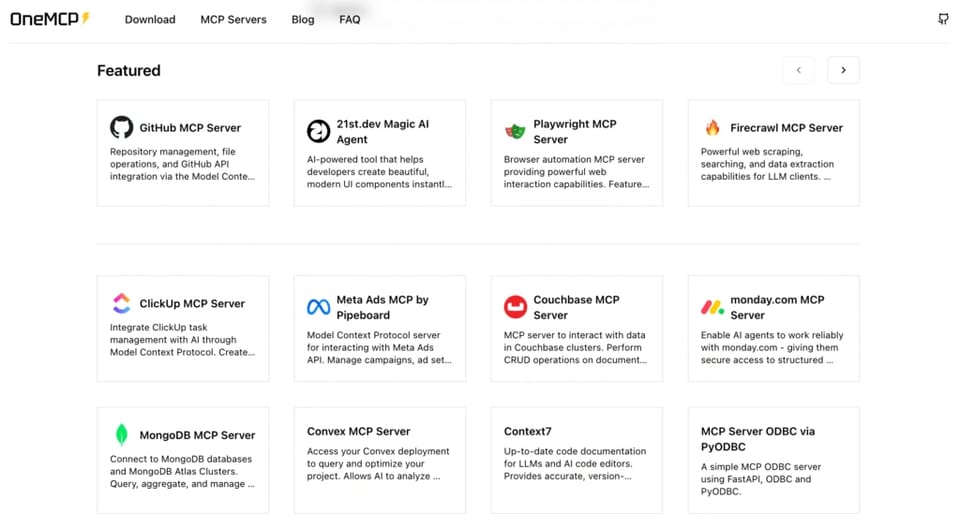Click the Meta Ads infinity logo
The image size is (960, 528).
[318, 307]
